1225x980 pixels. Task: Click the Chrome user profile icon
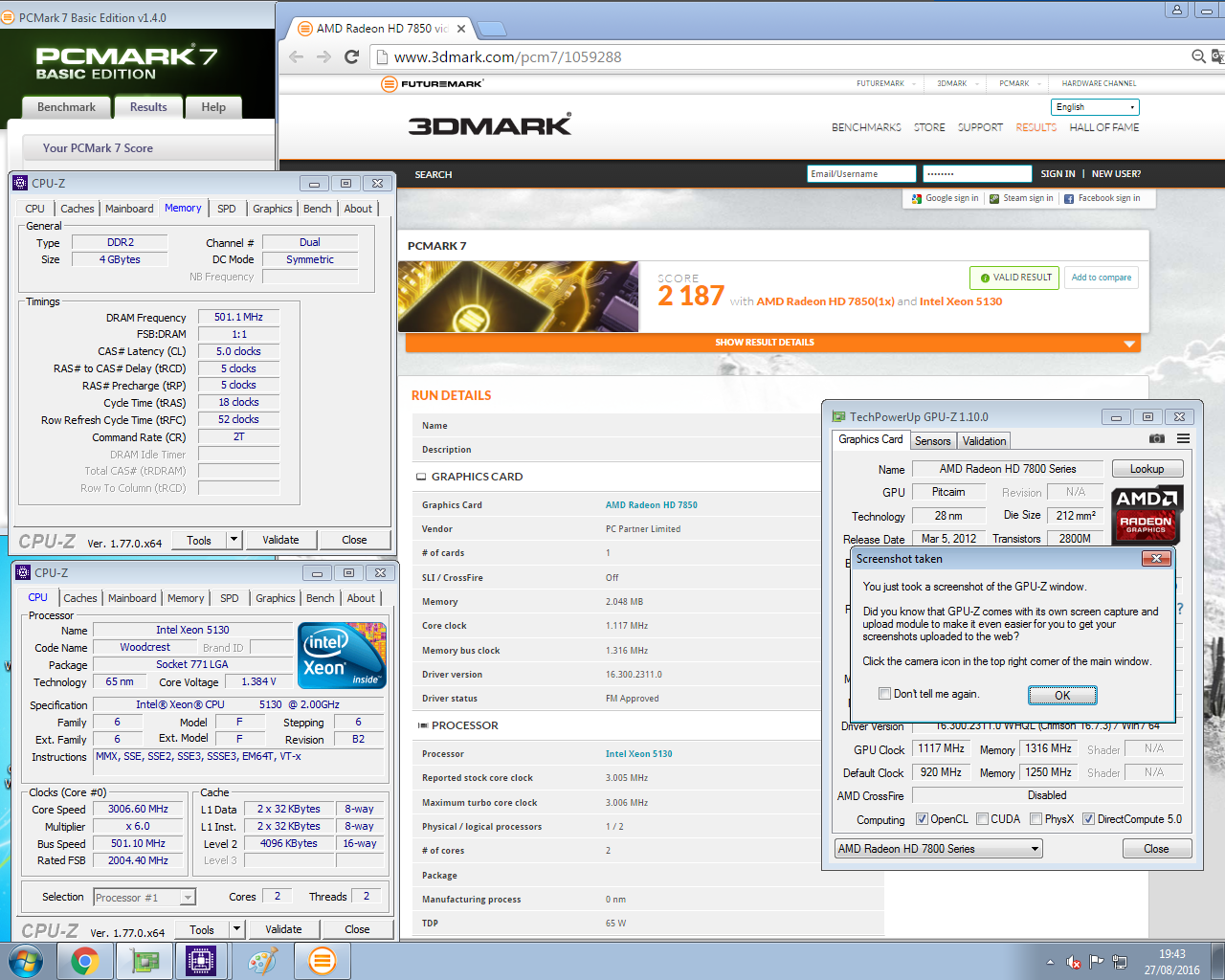point(1177,10)
